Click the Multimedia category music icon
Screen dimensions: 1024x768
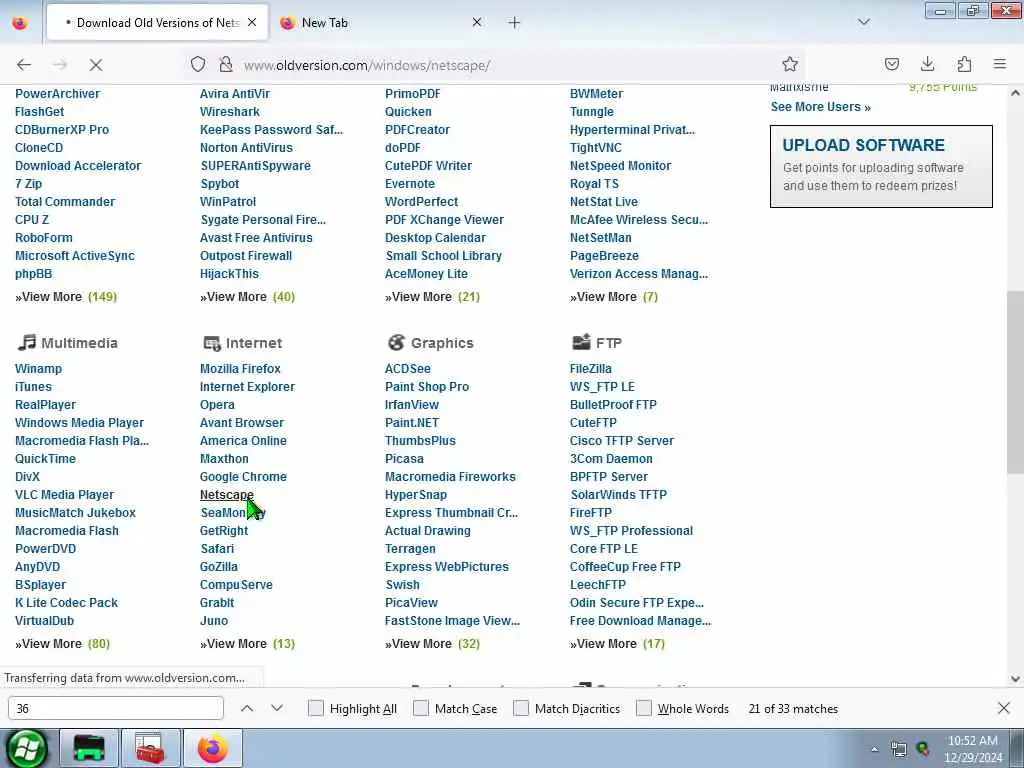27,342
